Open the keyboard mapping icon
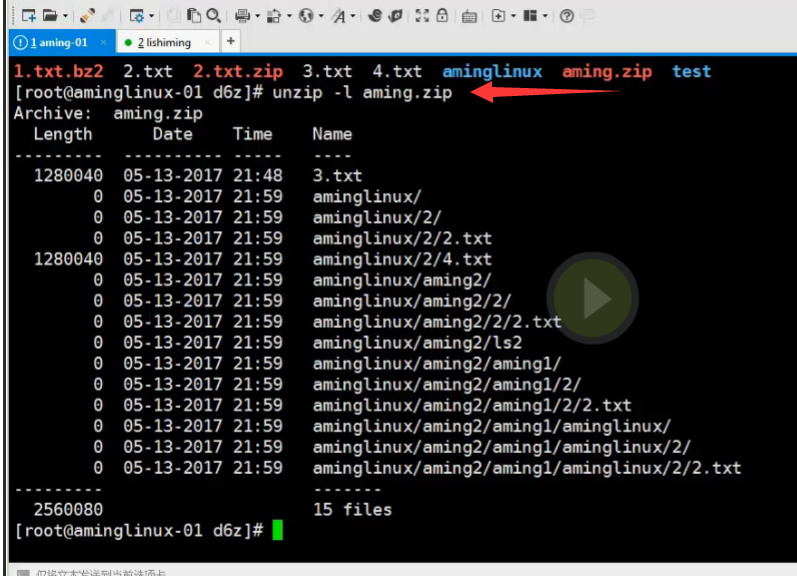Viewport: 797px width, 576px height. click(469, 17)
